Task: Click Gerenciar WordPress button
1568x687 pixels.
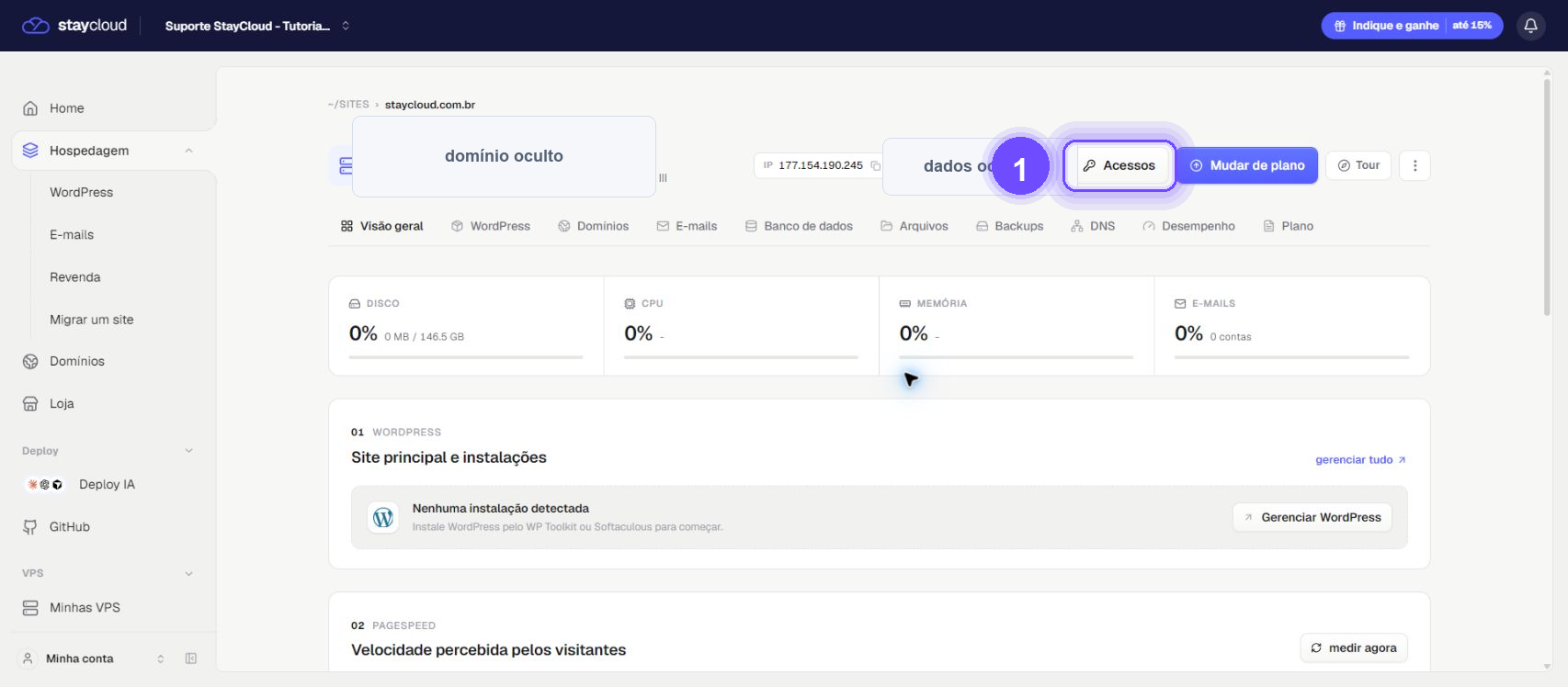Action: tap(1312, 517)
